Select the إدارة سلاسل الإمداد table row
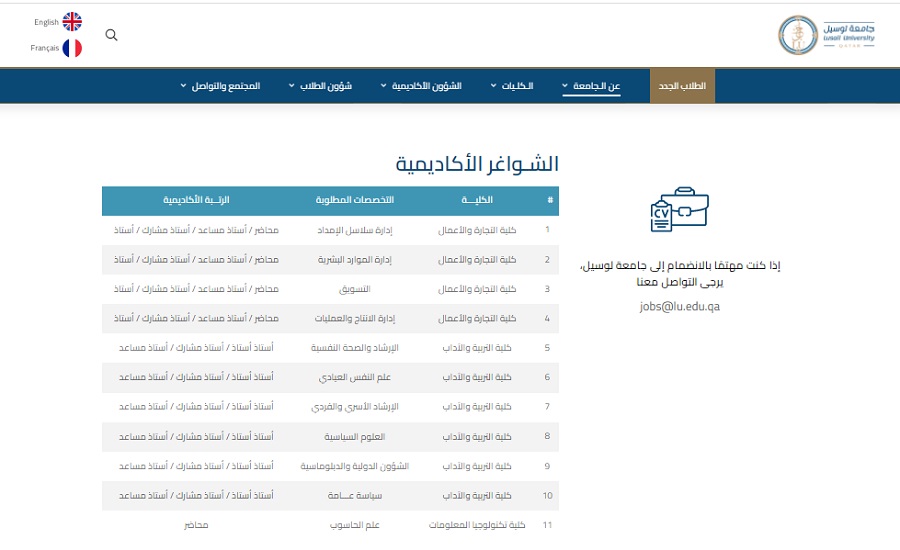Screen dimensions: 900x550 (x=330, y=230)
